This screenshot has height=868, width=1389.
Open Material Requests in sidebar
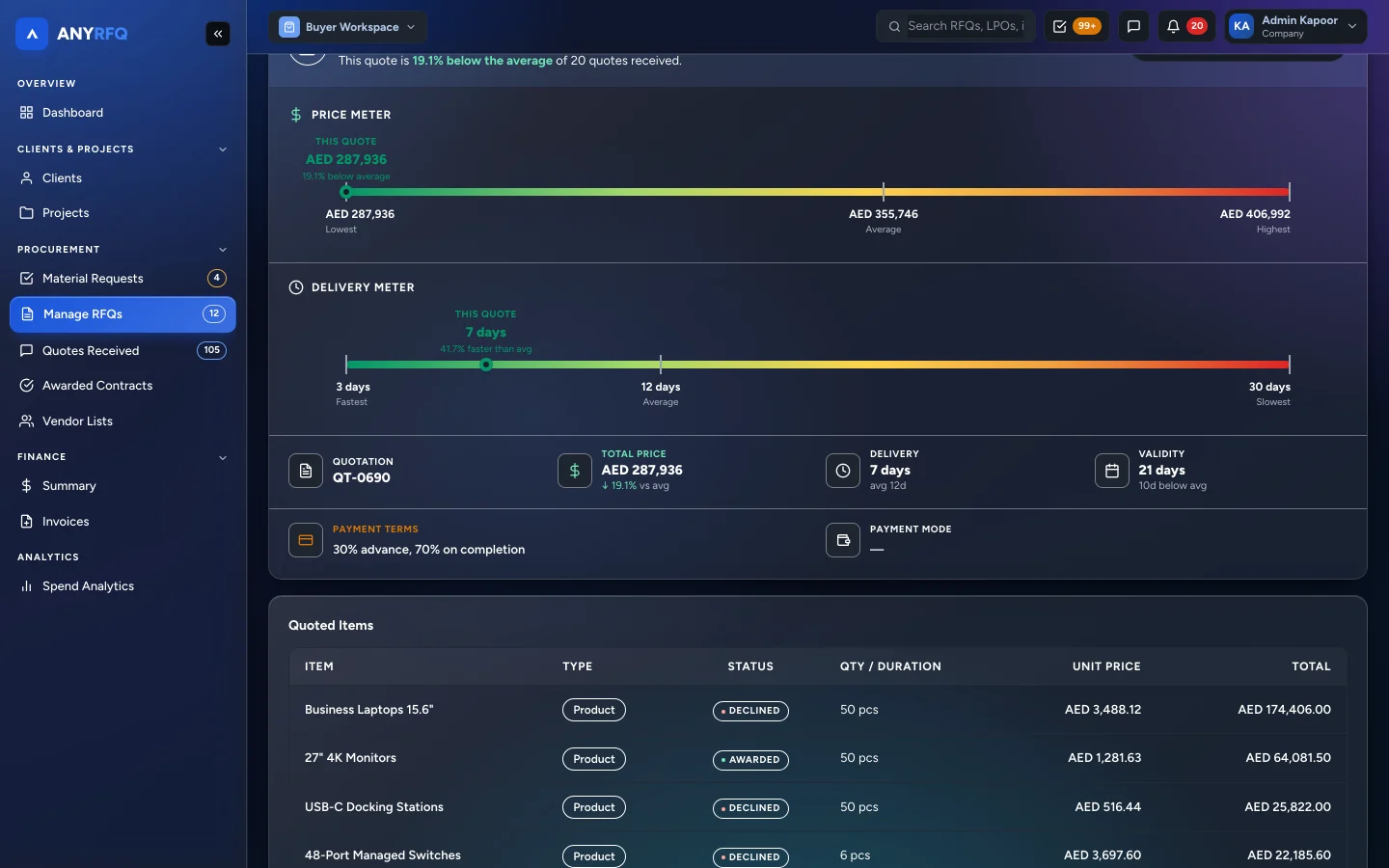123,279
